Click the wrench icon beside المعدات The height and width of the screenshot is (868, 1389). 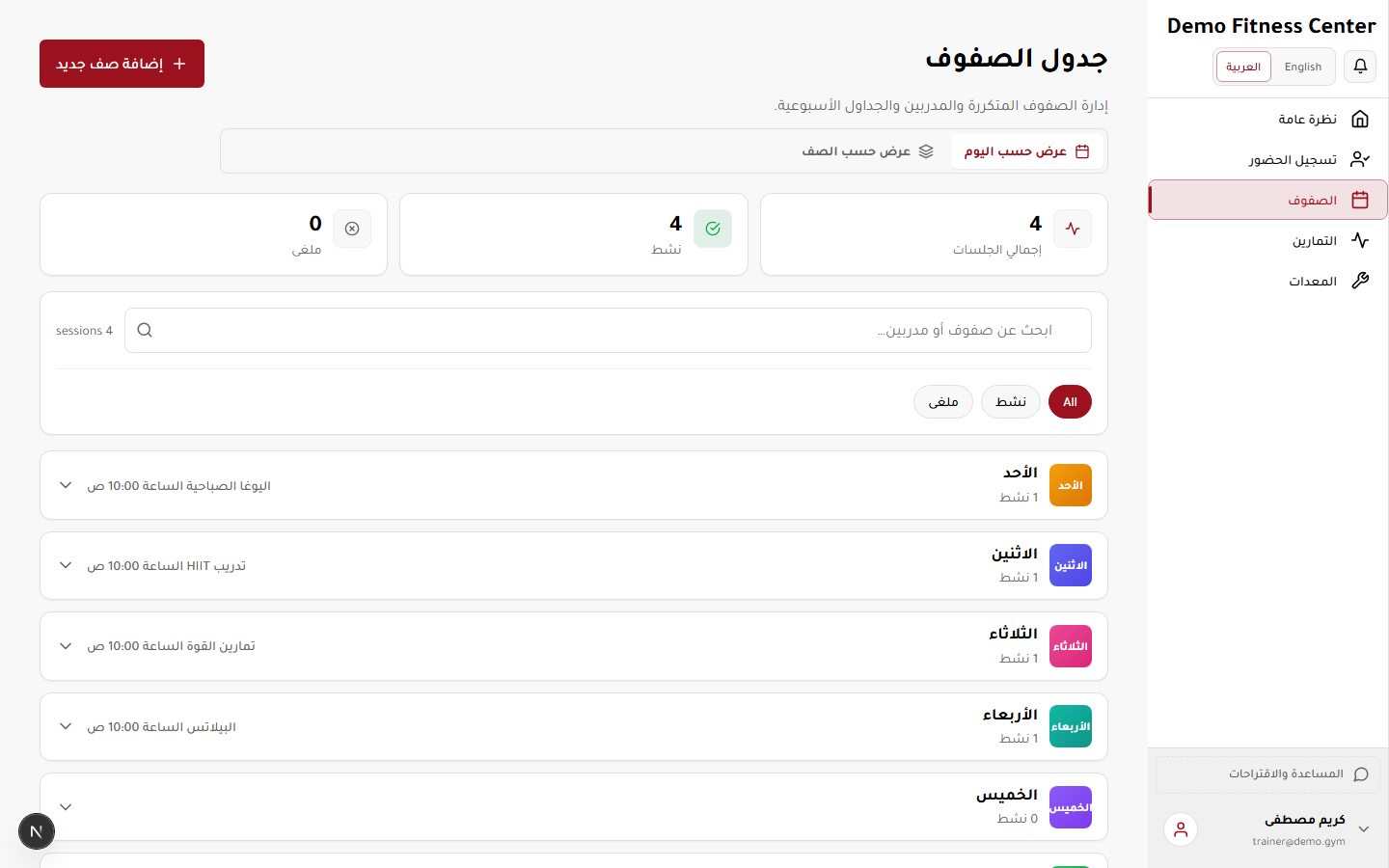[x=1360, y=281]
